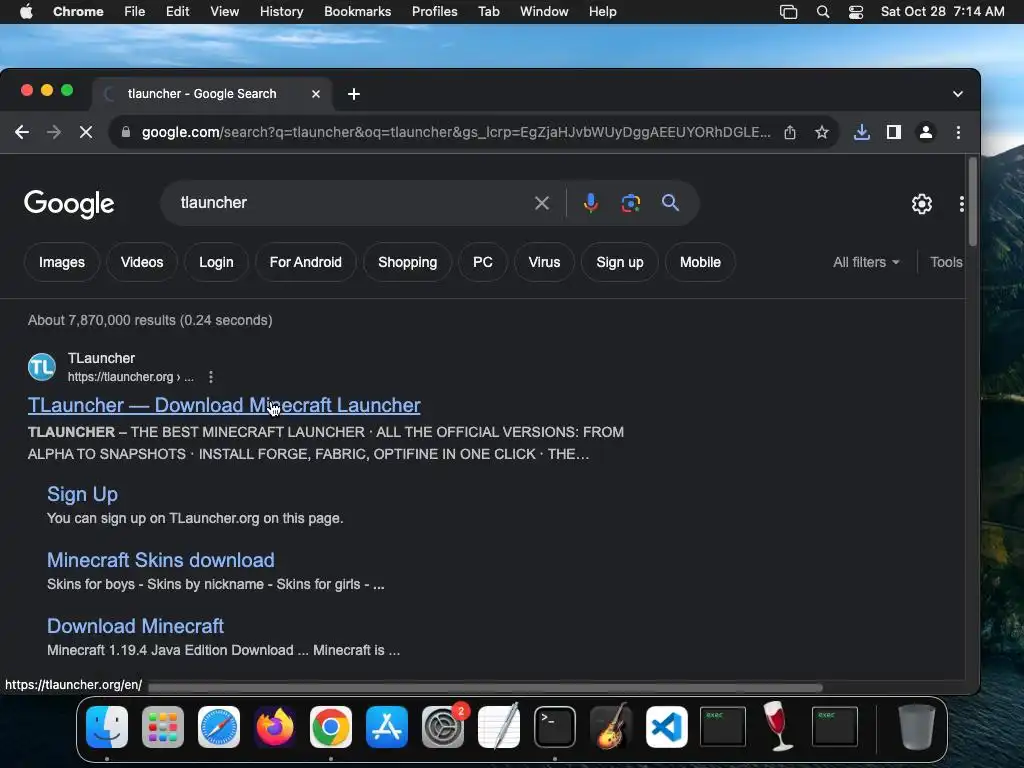Expand the tab search chevron
The image size is (1024, 768).
(x=957, y=94)
